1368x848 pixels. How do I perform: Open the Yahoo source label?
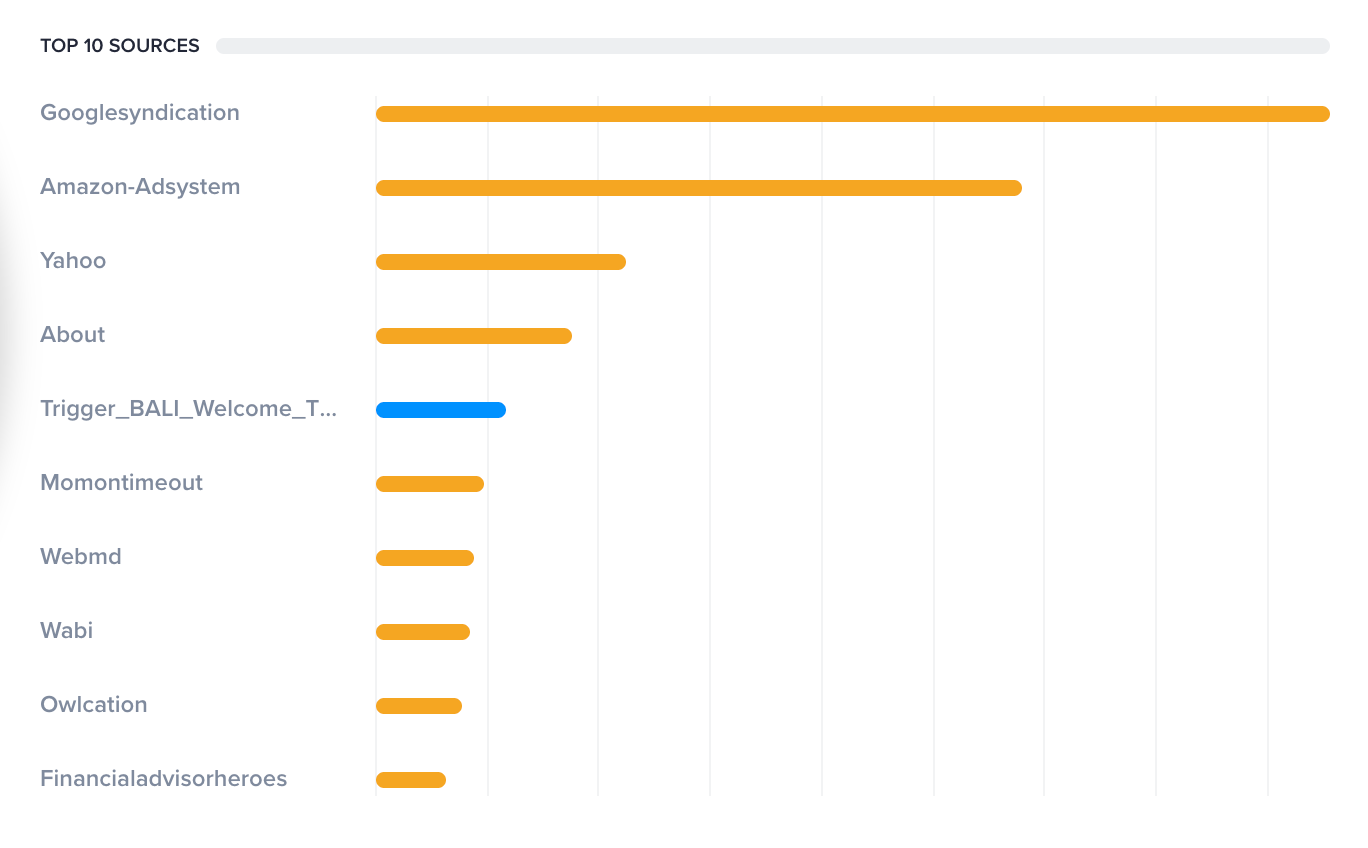(x=73, y=261)
